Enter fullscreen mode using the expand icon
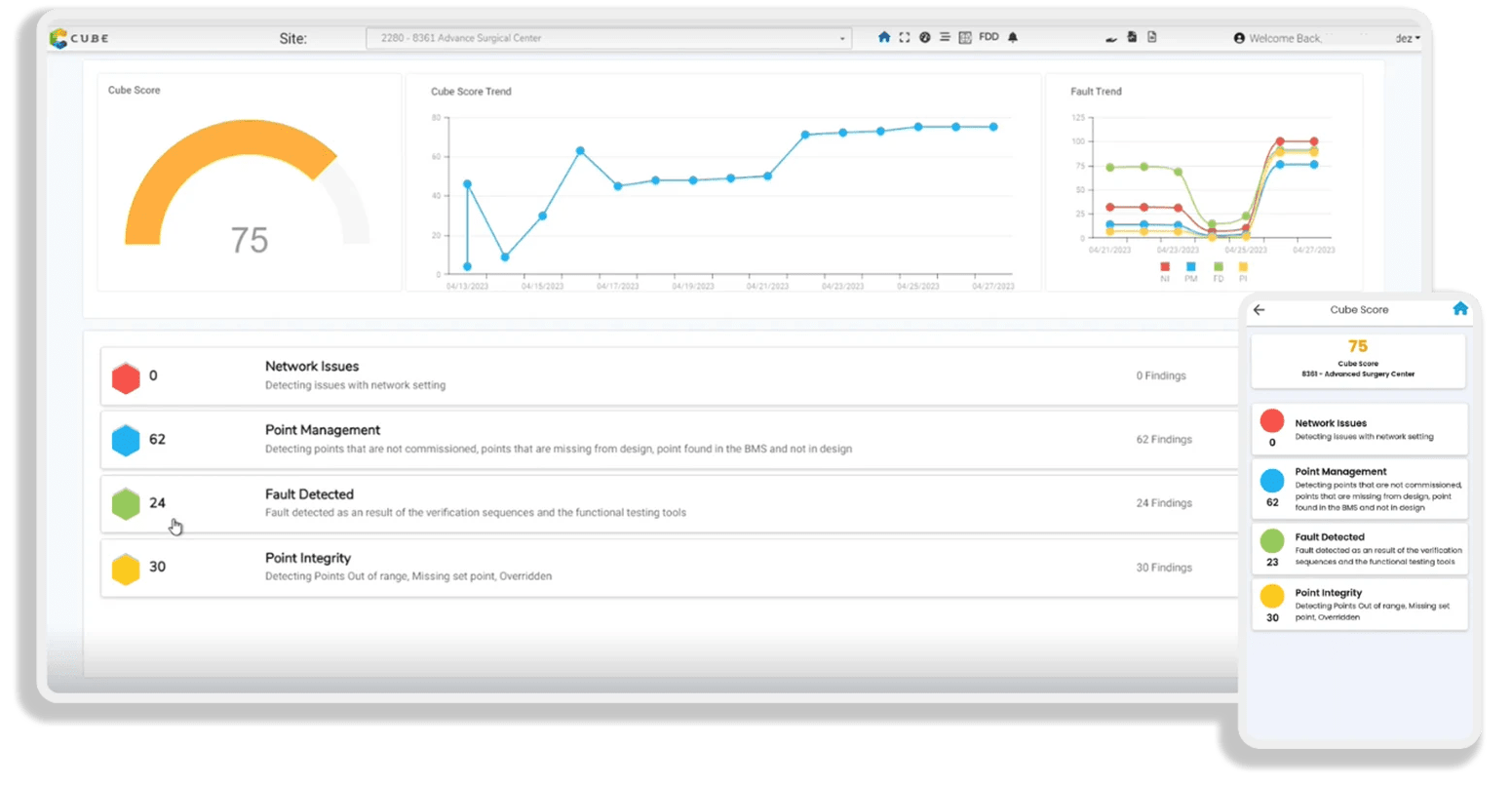This screenshot has height=787, width=1512. pos(904,37)
